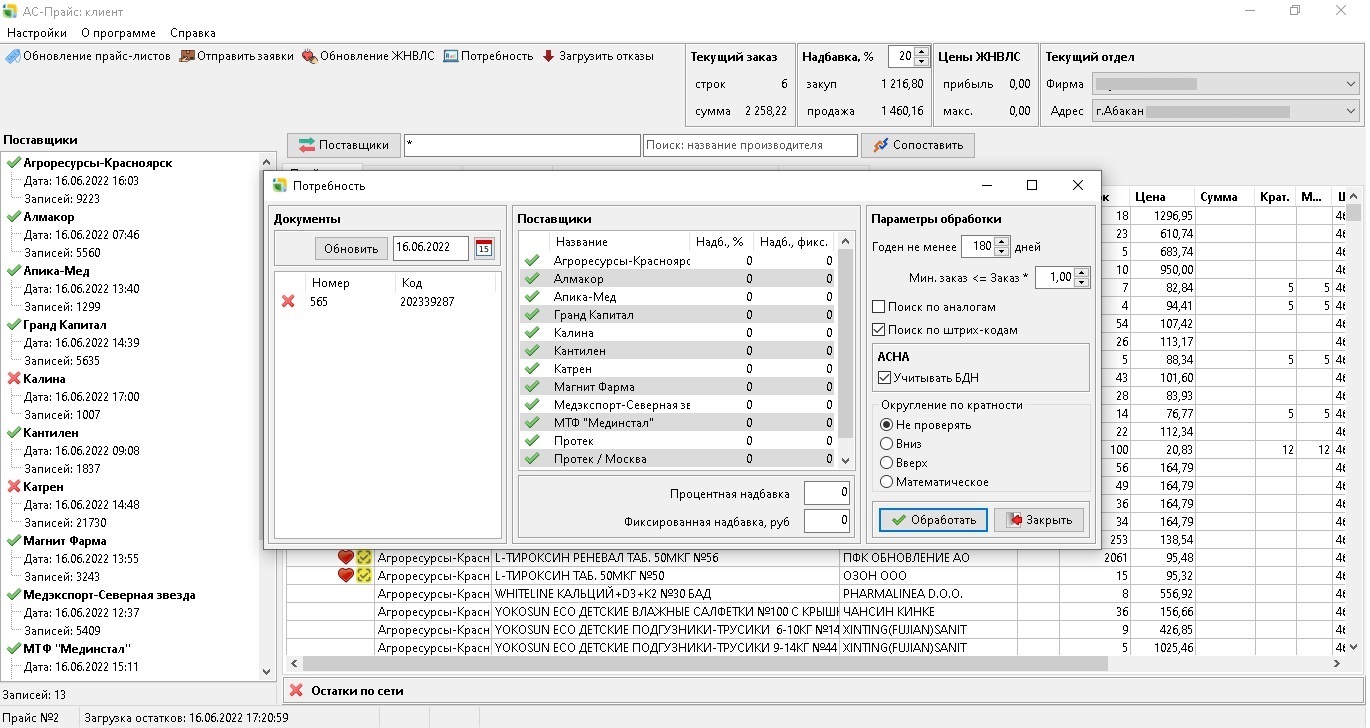Toggle checkmark for Катрен in dialog list
1370x728 pixels.
532,369
